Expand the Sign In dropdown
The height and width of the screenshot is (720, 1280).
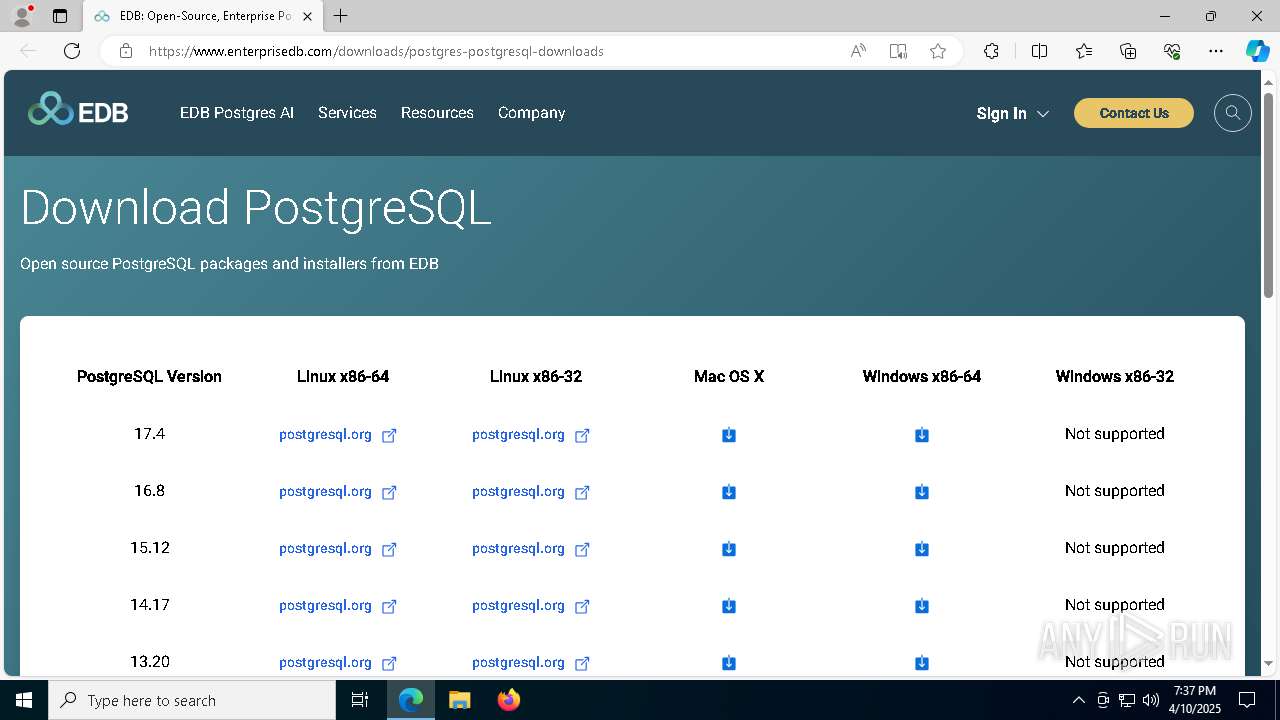(1012, 113)
